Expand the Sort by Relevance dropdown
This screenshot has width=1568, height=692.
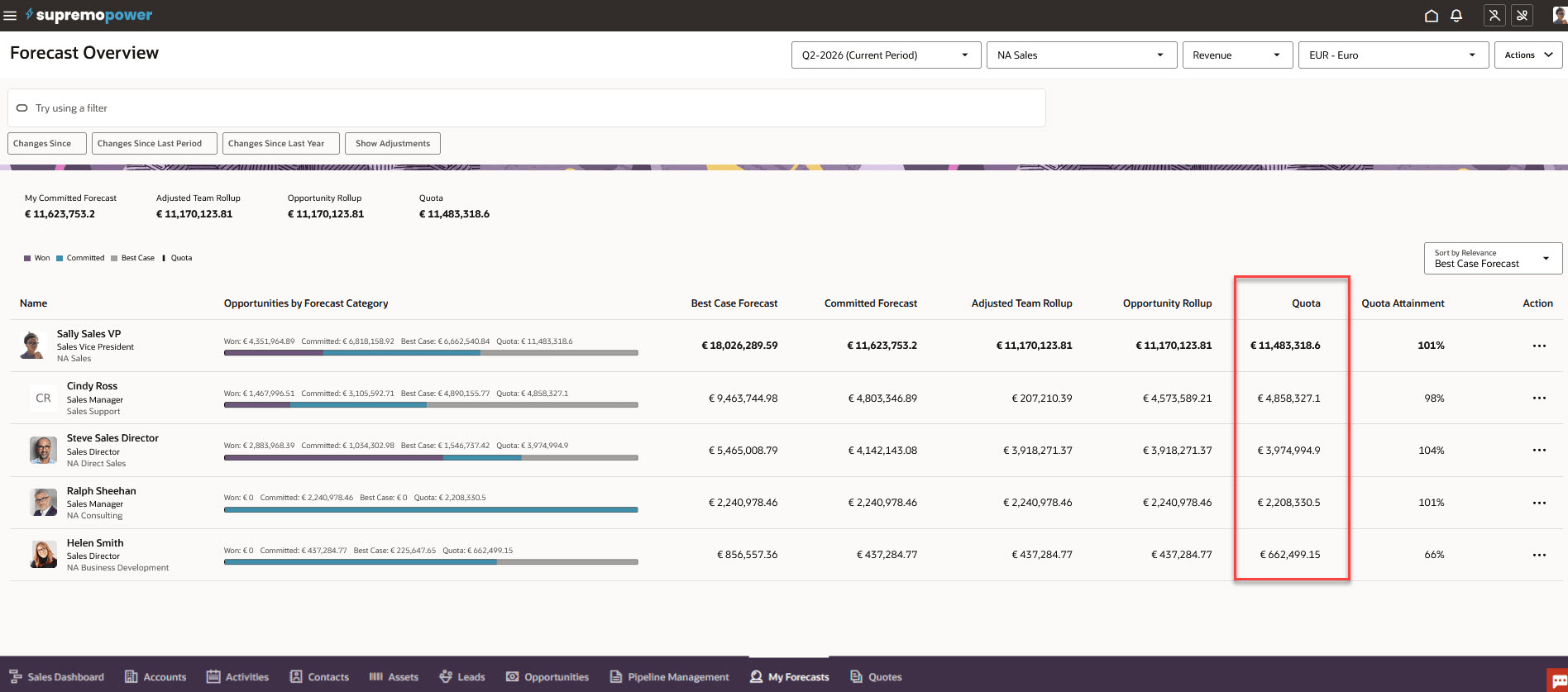coord(1493,258)
